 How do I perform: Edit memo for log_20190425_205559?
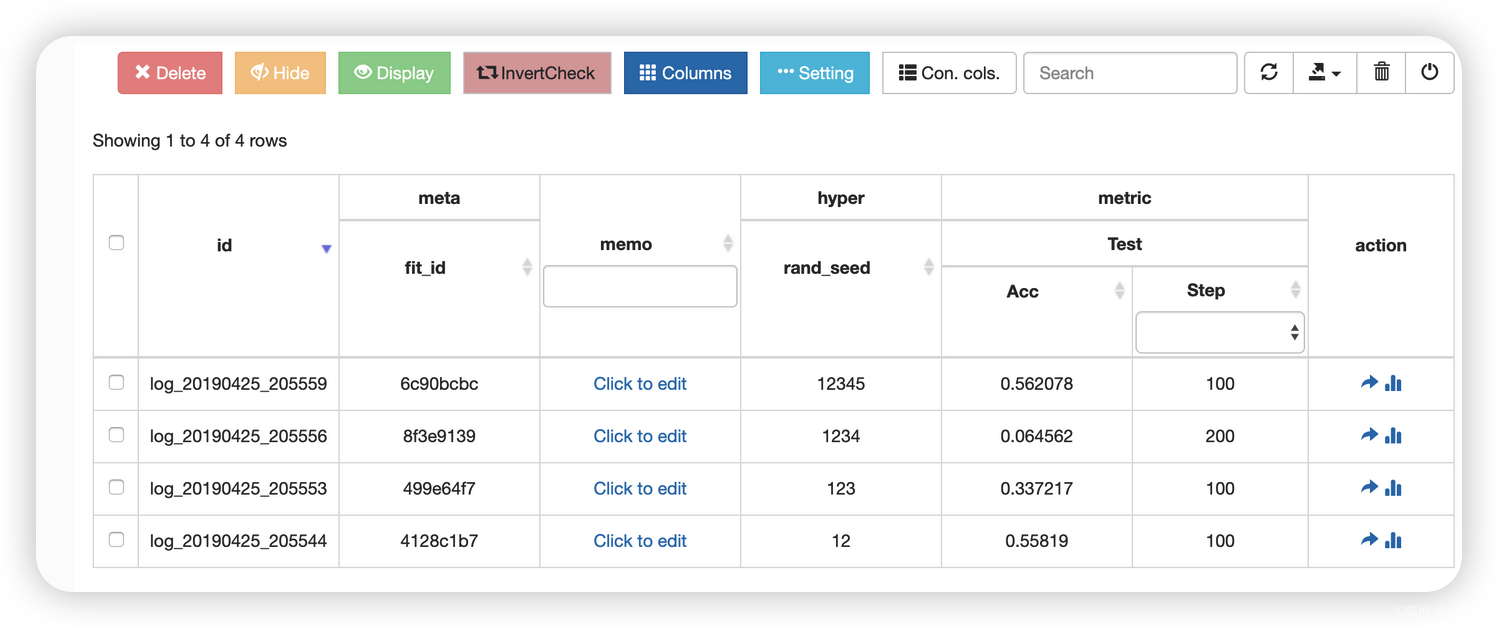[640, 384]
